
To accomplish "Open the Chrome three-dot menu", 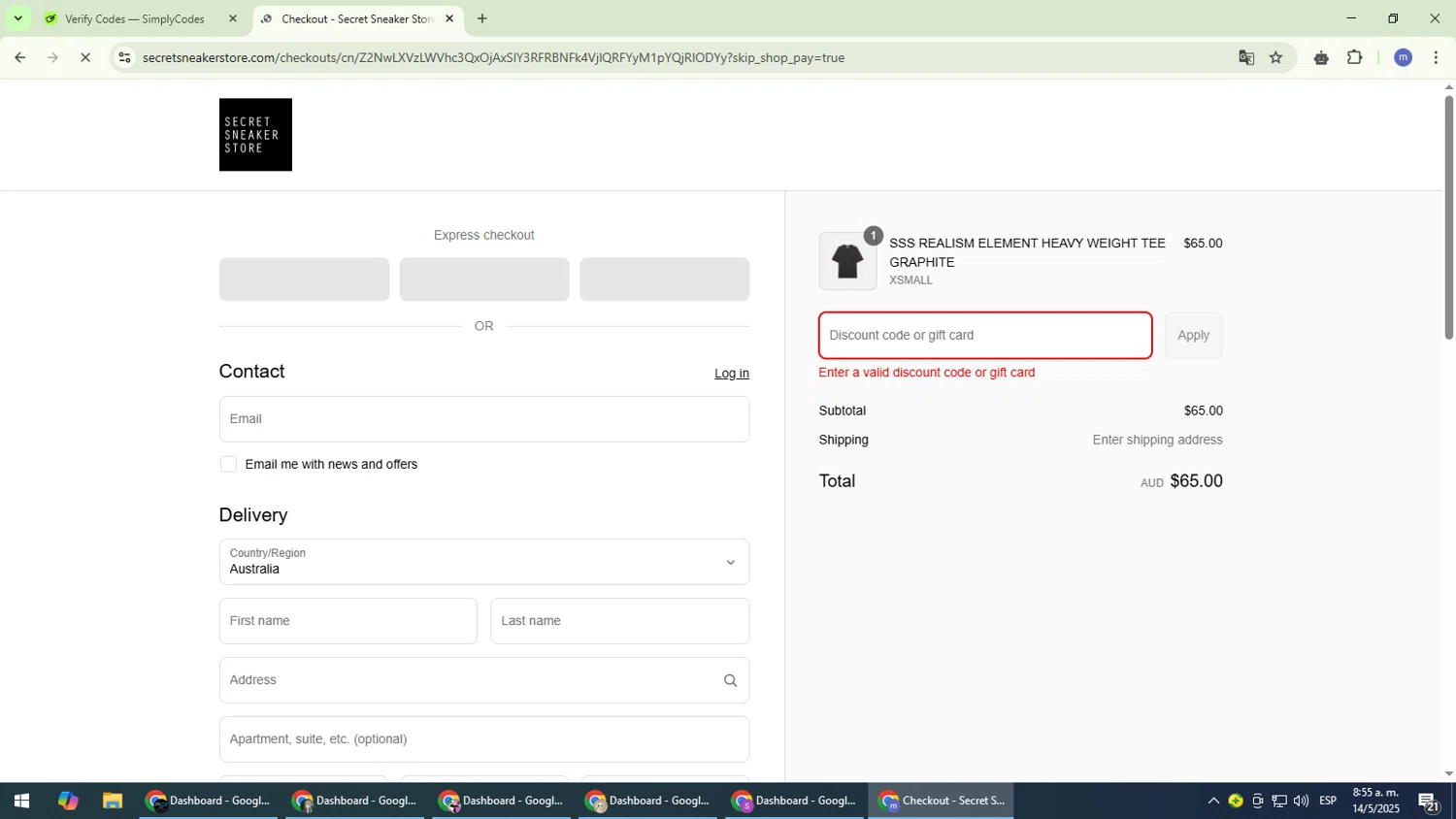I will pos(1436,57).
